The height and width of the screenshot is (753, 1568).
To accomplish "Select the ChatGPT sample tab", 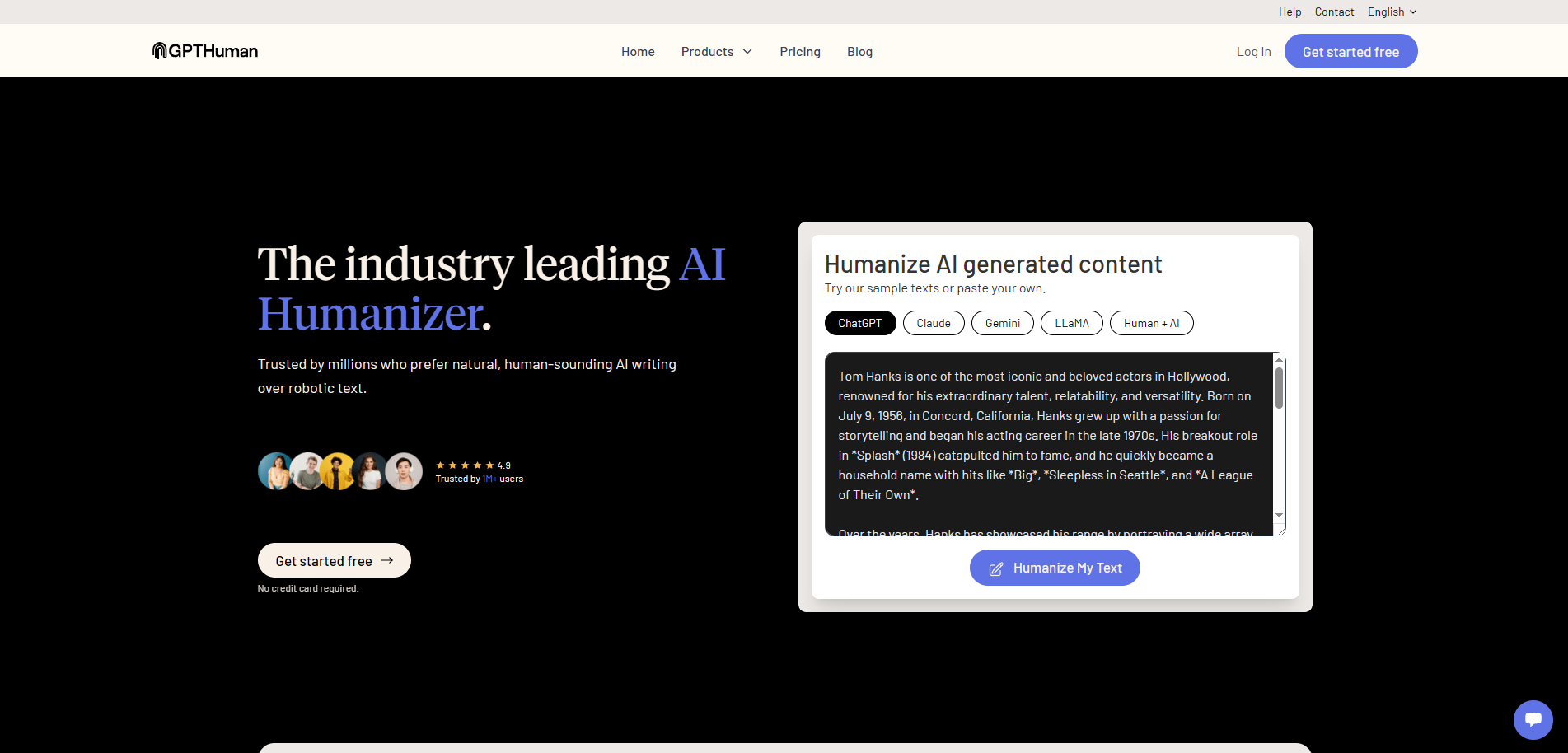I will [860, 323].
